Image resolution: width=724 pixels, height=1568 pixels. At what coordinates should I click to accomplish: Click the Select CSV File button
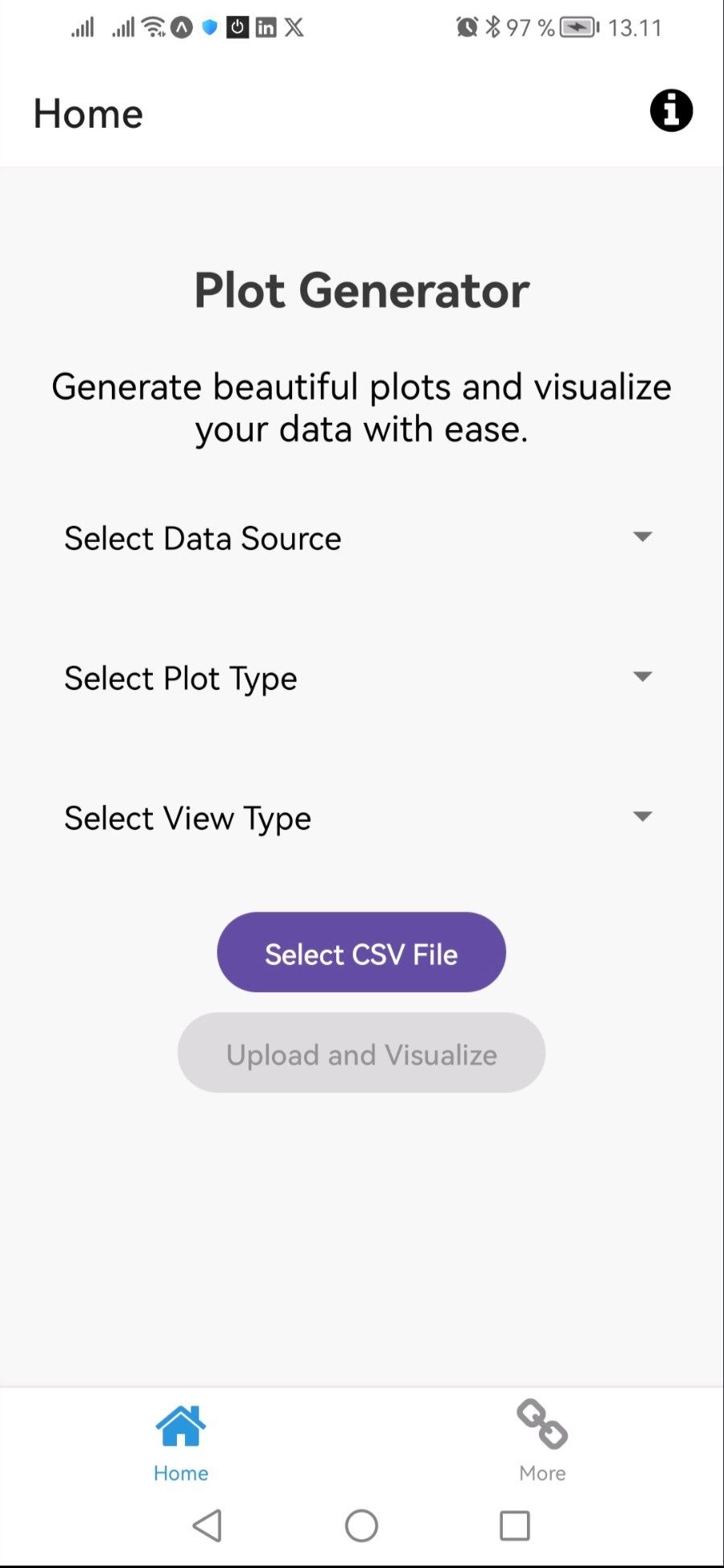click(x=361, y=952)
